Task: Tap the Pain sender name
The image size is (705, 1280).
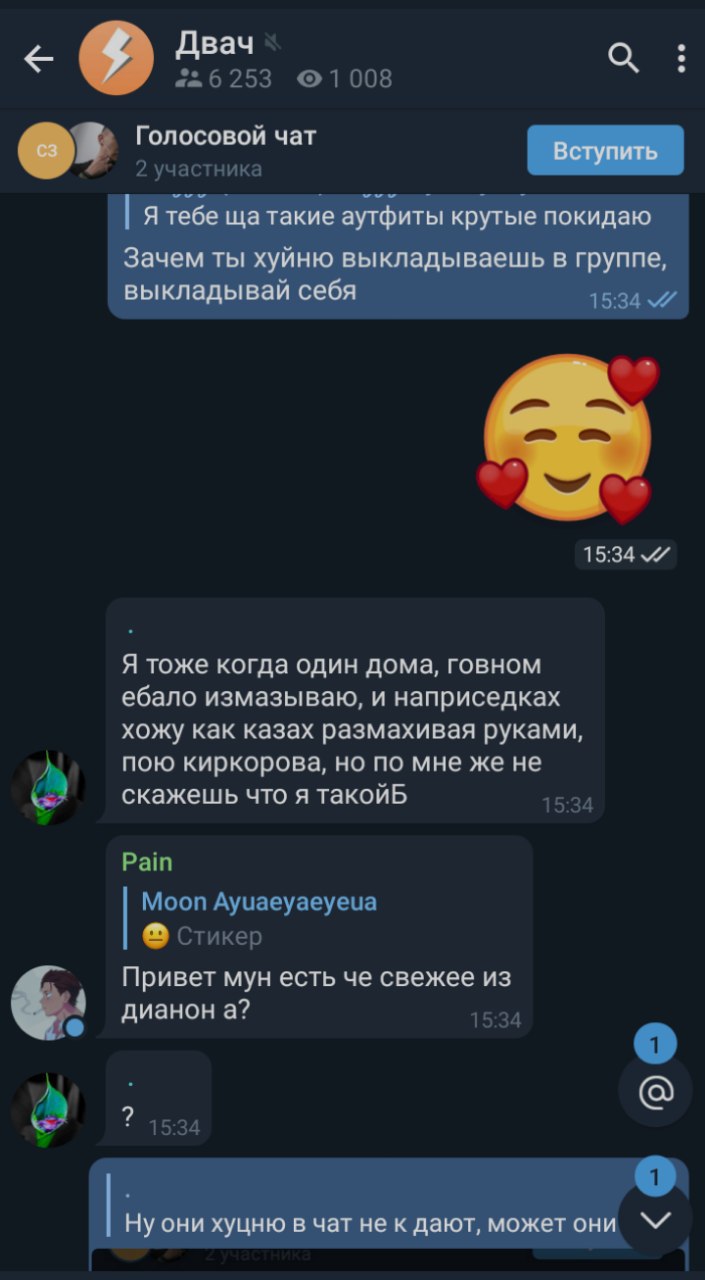Action: coord(147,862)
